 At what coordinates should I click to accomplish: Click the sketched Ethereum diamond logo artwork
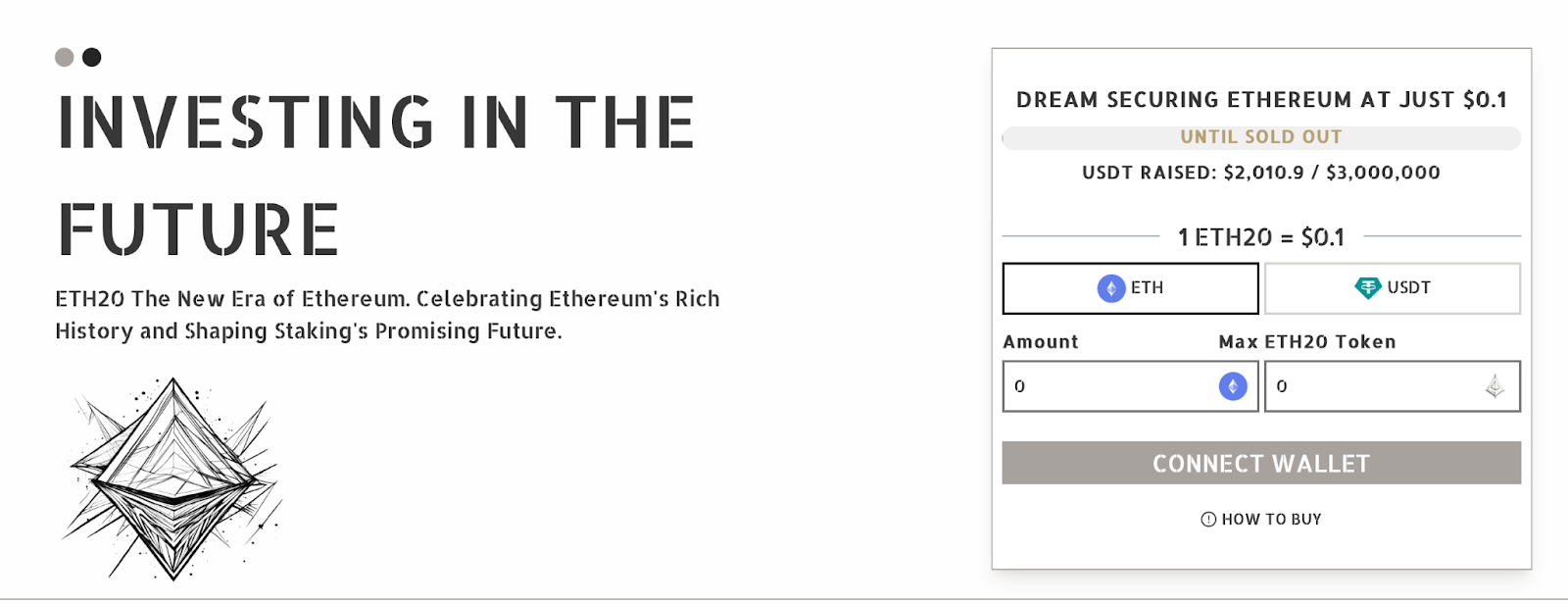[173, 477]
